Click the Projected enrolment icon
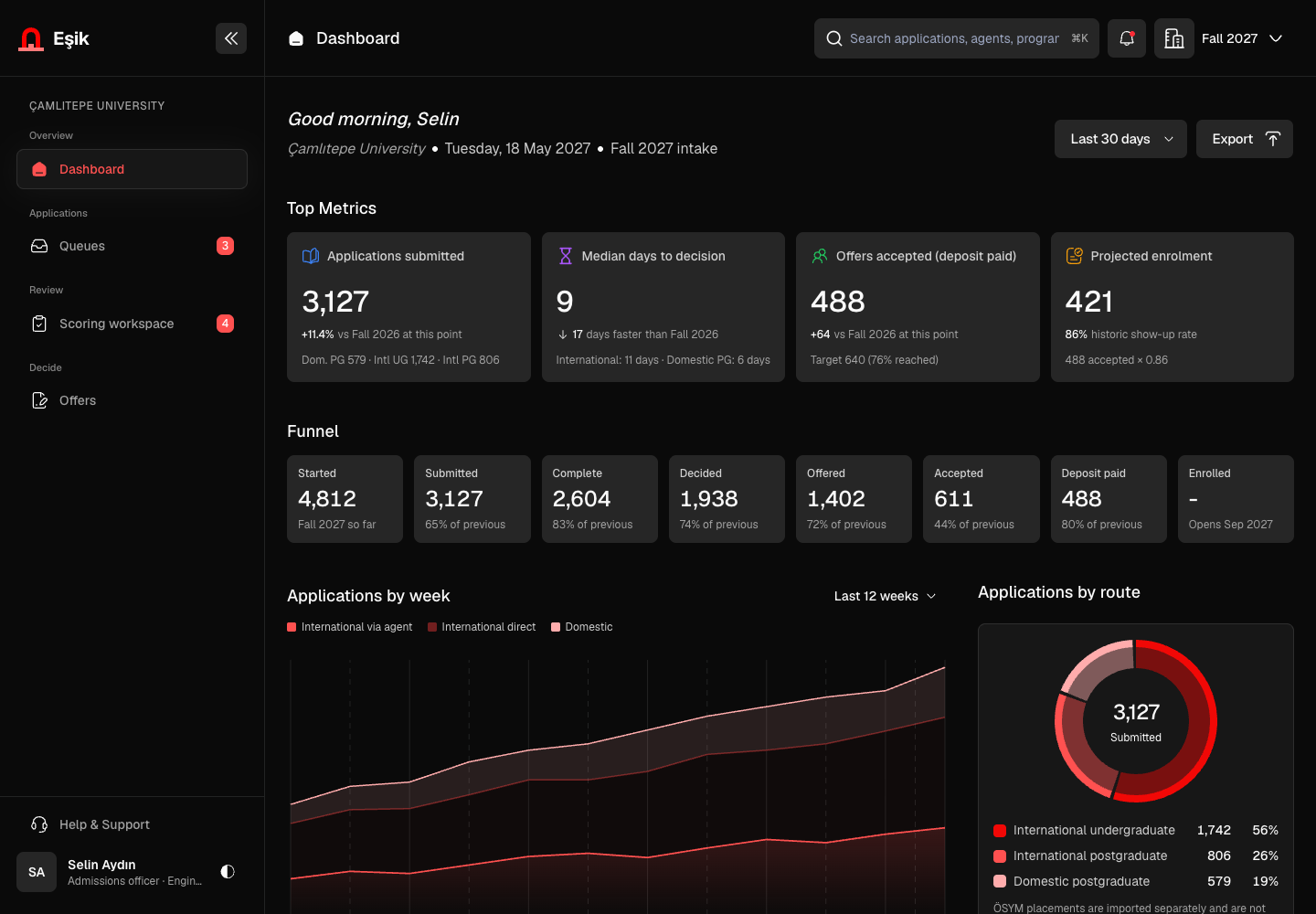This screenshot has width=1316, height=914. tap(1075, 256)
